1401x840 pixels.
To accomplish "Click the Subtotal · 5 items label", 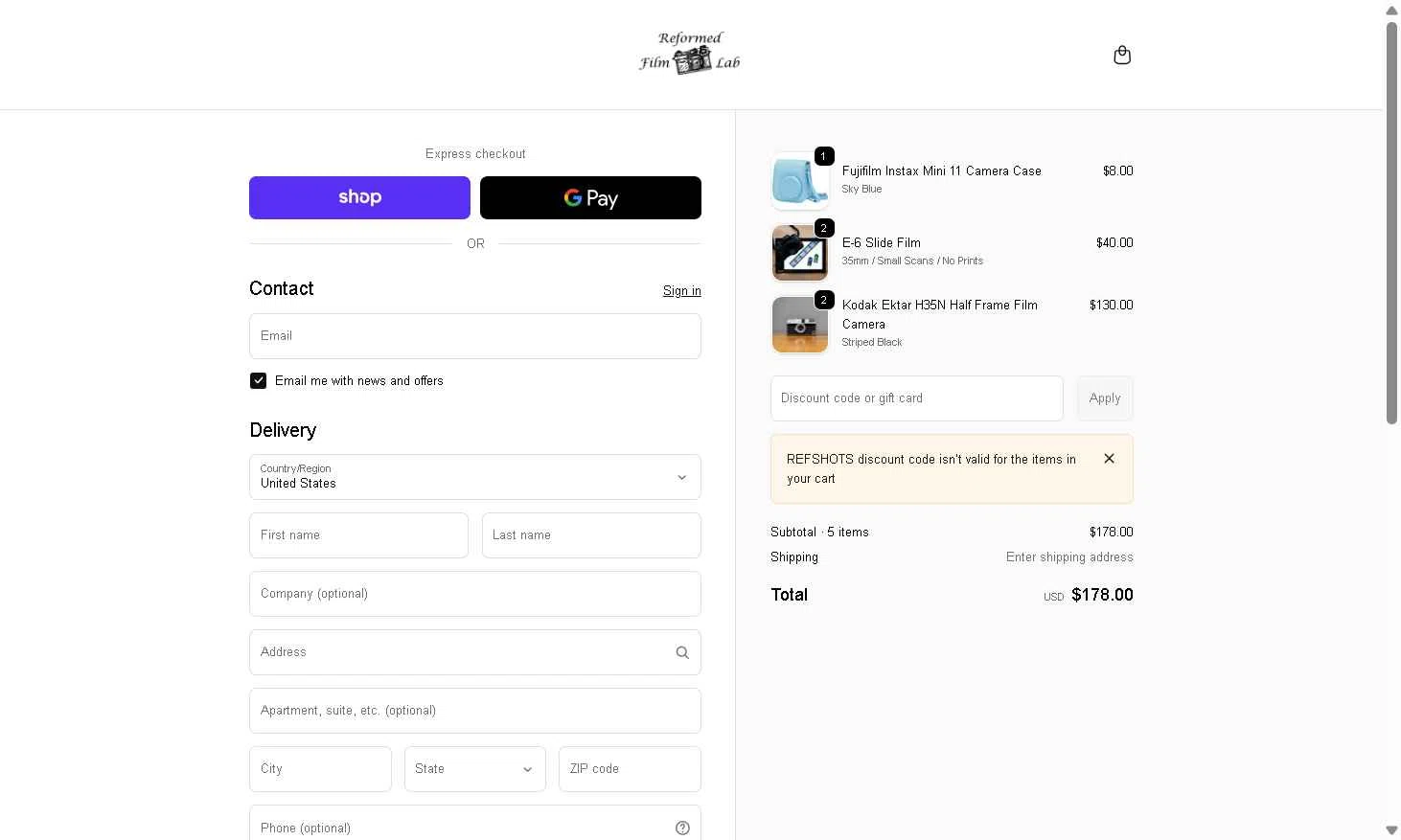I will 819,532.
